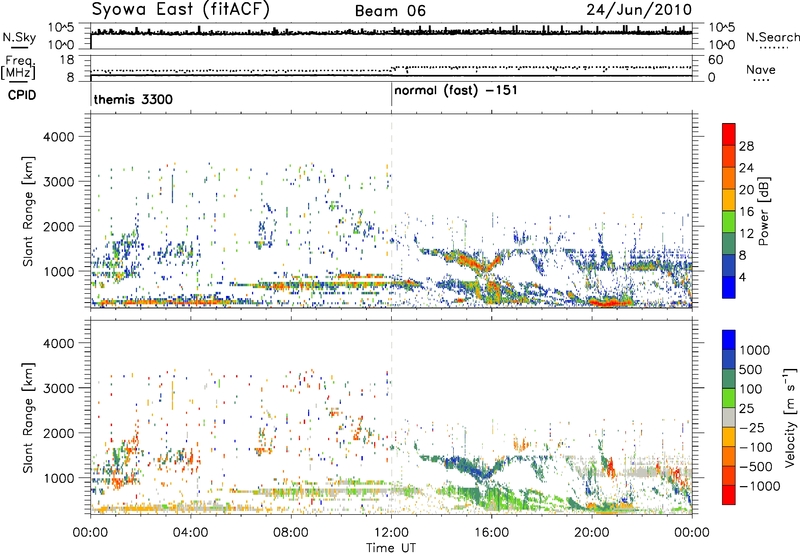
Task: Click the 'themis 3300' CPID text
Action: coord(133,99)
